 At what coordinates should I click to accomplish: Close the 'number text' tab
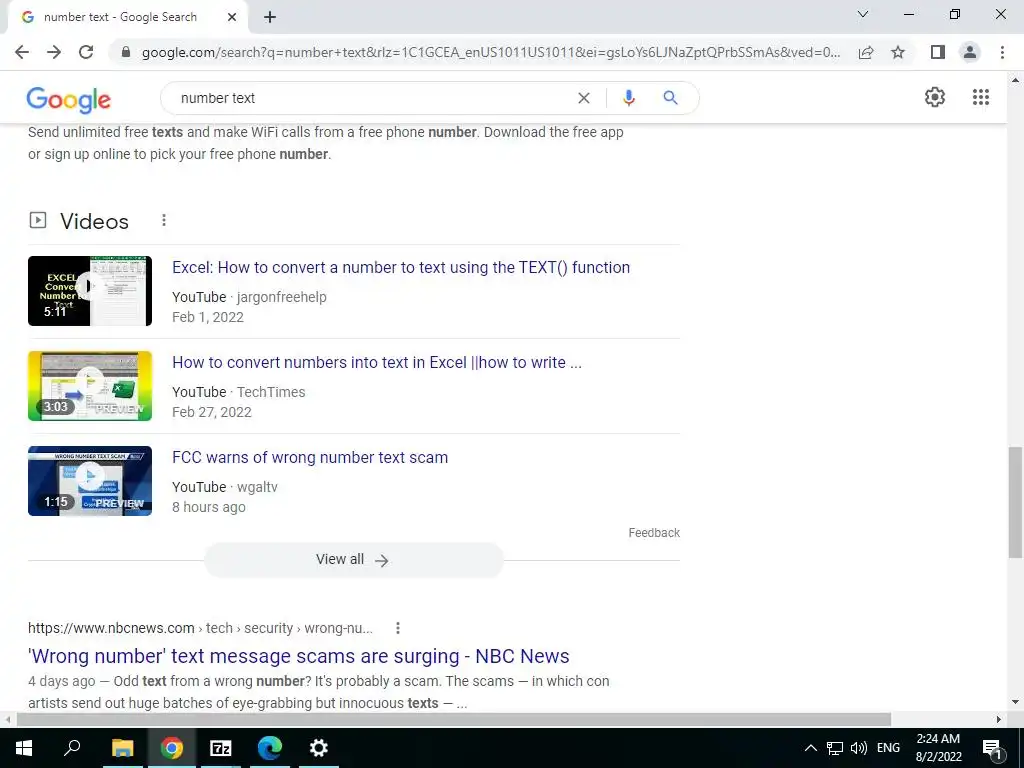tap(232, 18)
